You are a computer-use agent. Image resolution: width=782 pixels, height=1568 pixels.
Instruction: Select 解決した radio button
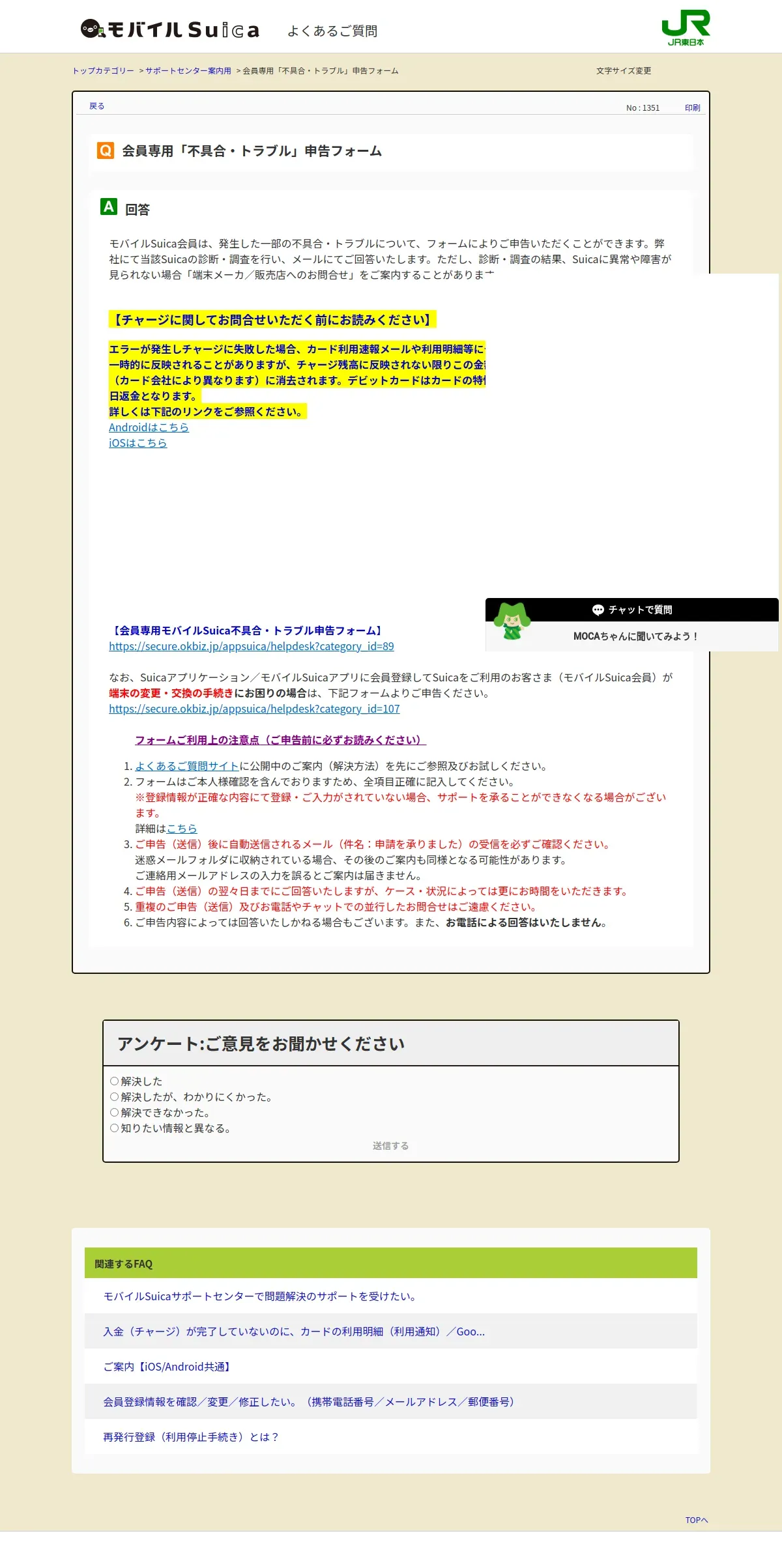point(114,1081)
